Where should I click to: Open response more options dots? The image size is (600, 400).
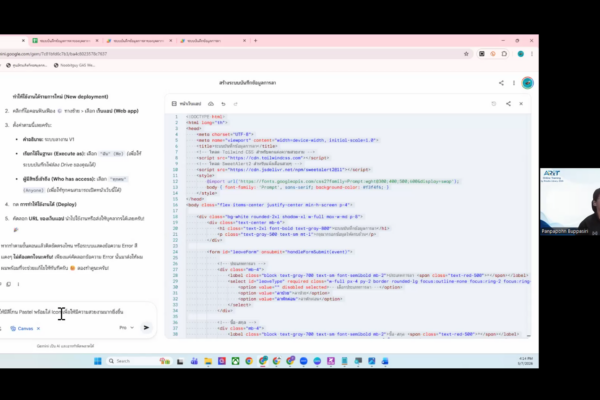click(x=18, y=284)
